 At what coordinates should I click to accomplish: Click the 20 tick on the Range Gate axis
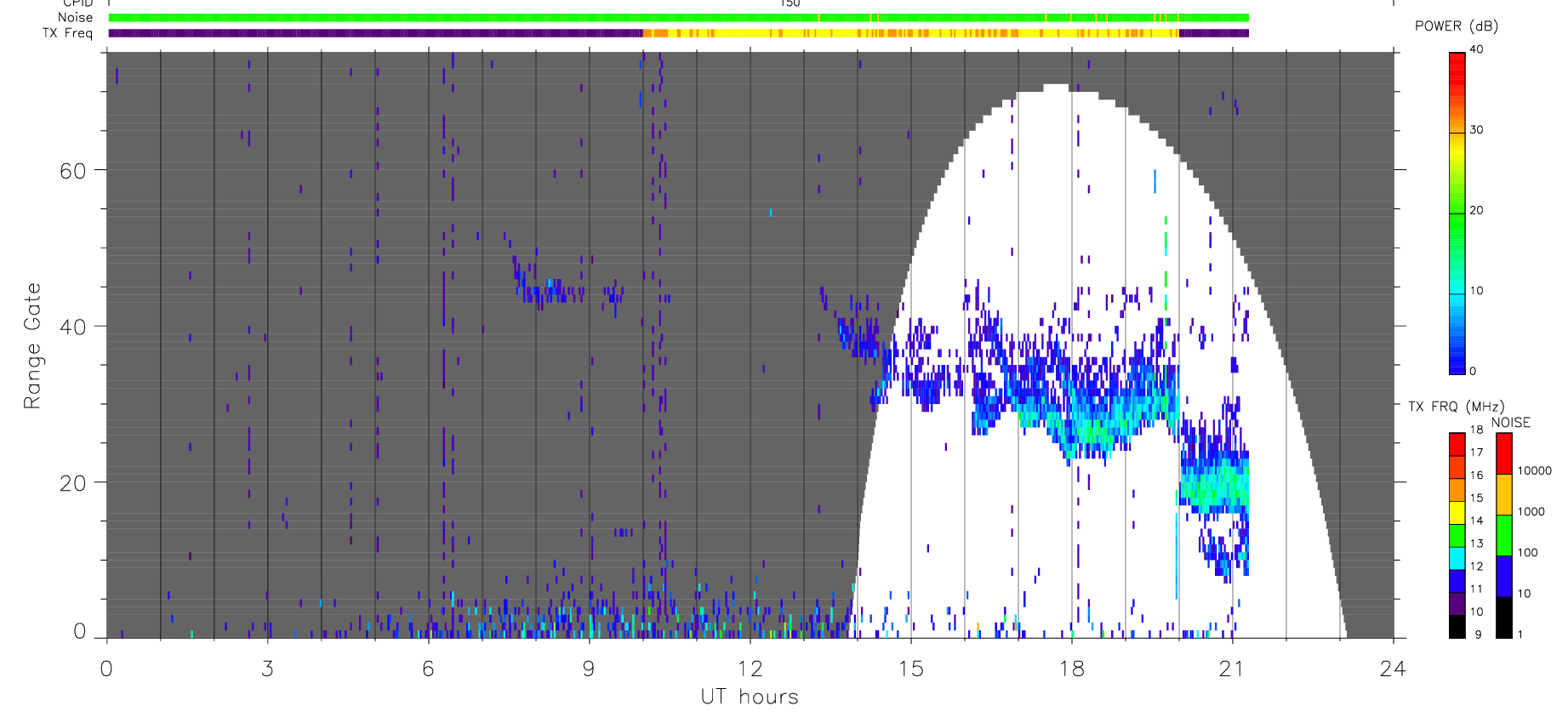point(73,483)
